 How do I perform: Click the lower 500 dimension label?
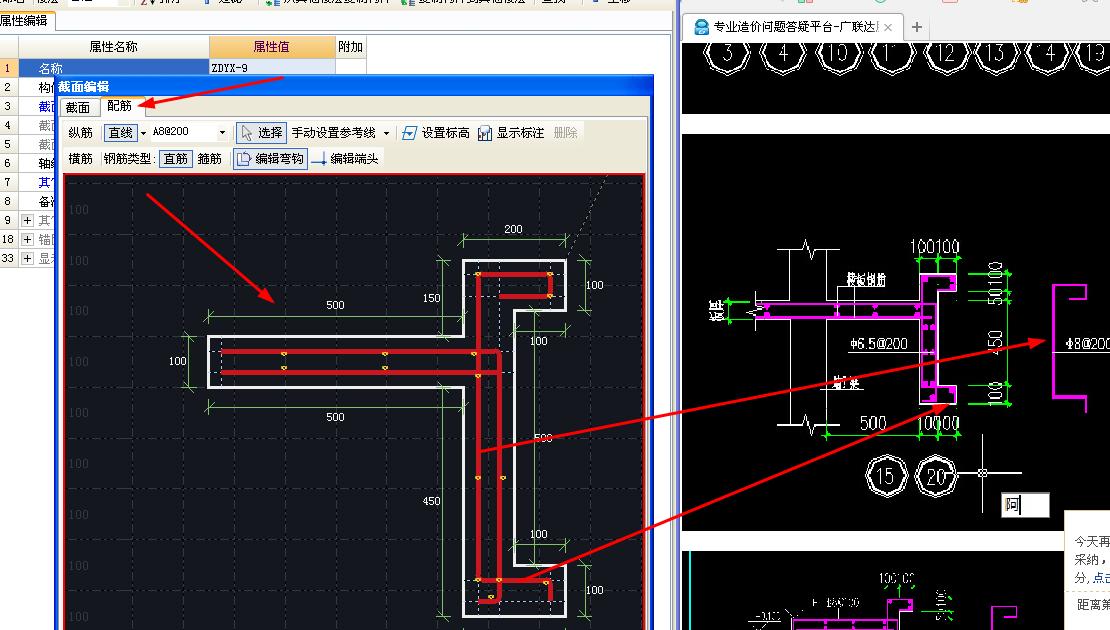(336, 417)
